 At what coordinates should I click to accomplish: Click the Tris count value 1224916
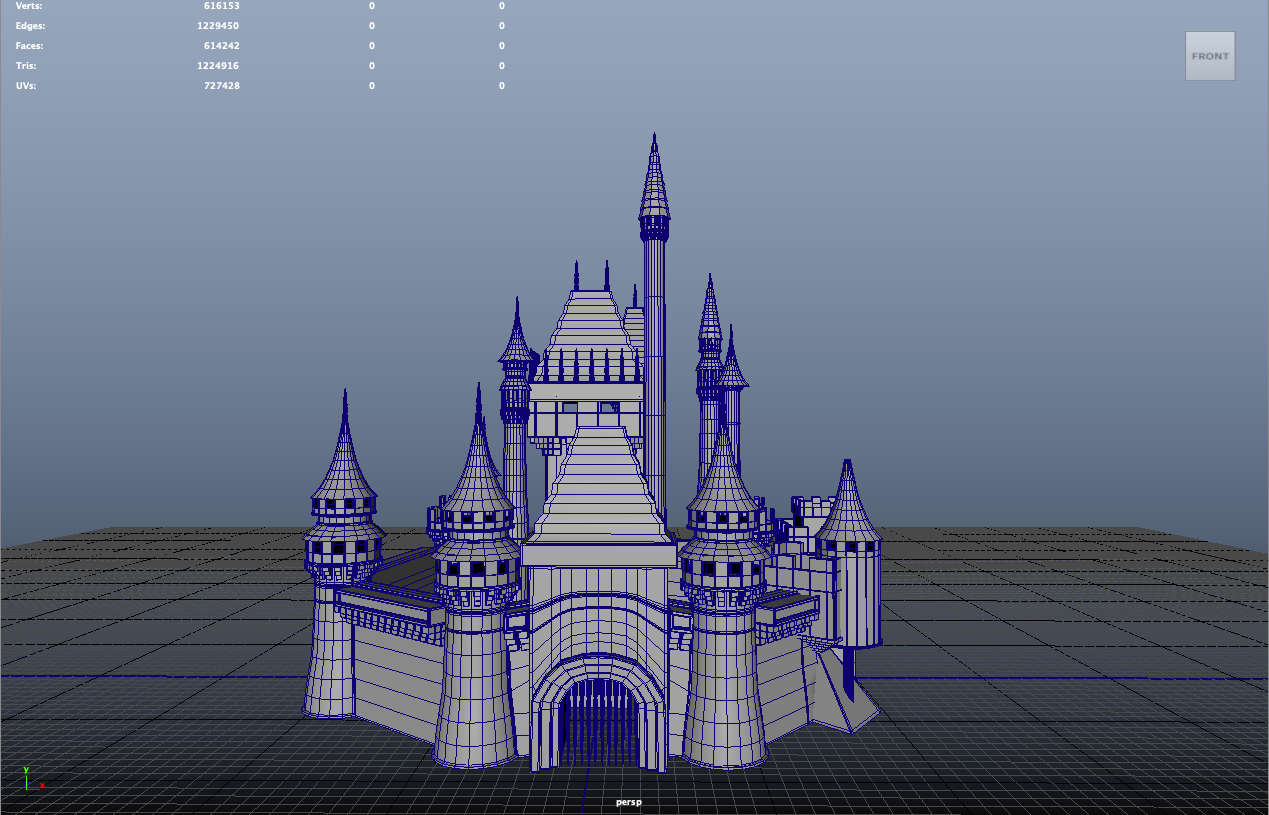pyautogui.click(x=218, y=66)
